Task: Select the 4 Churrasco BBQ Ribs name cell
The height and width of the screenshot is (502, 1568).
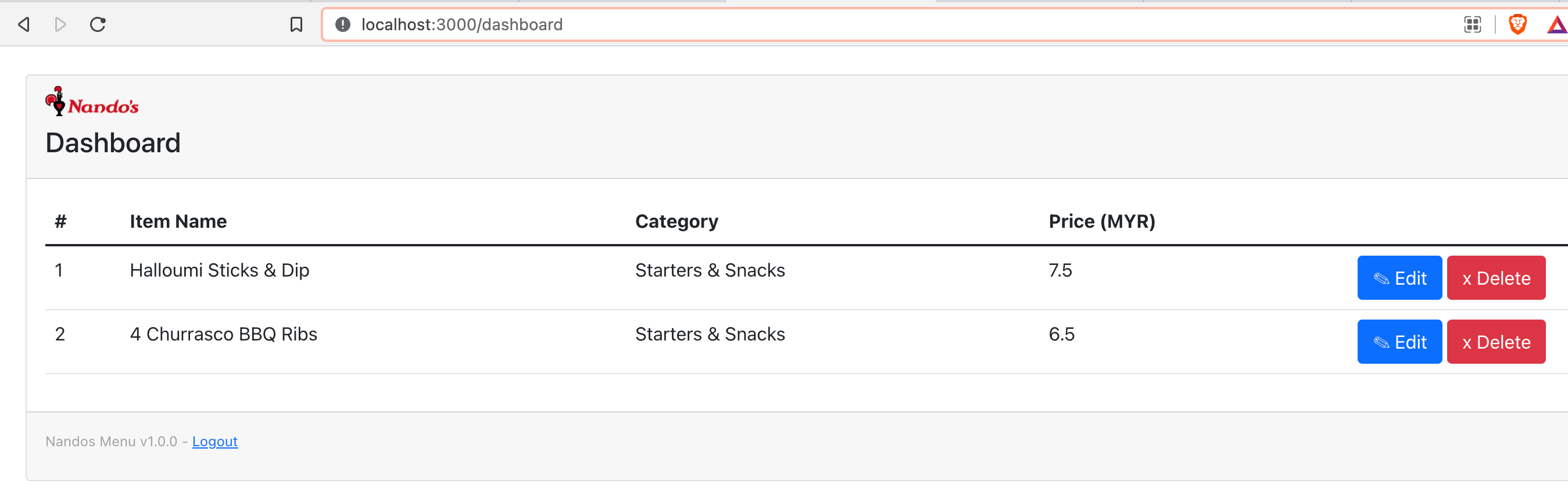Action: click(223, 334)
